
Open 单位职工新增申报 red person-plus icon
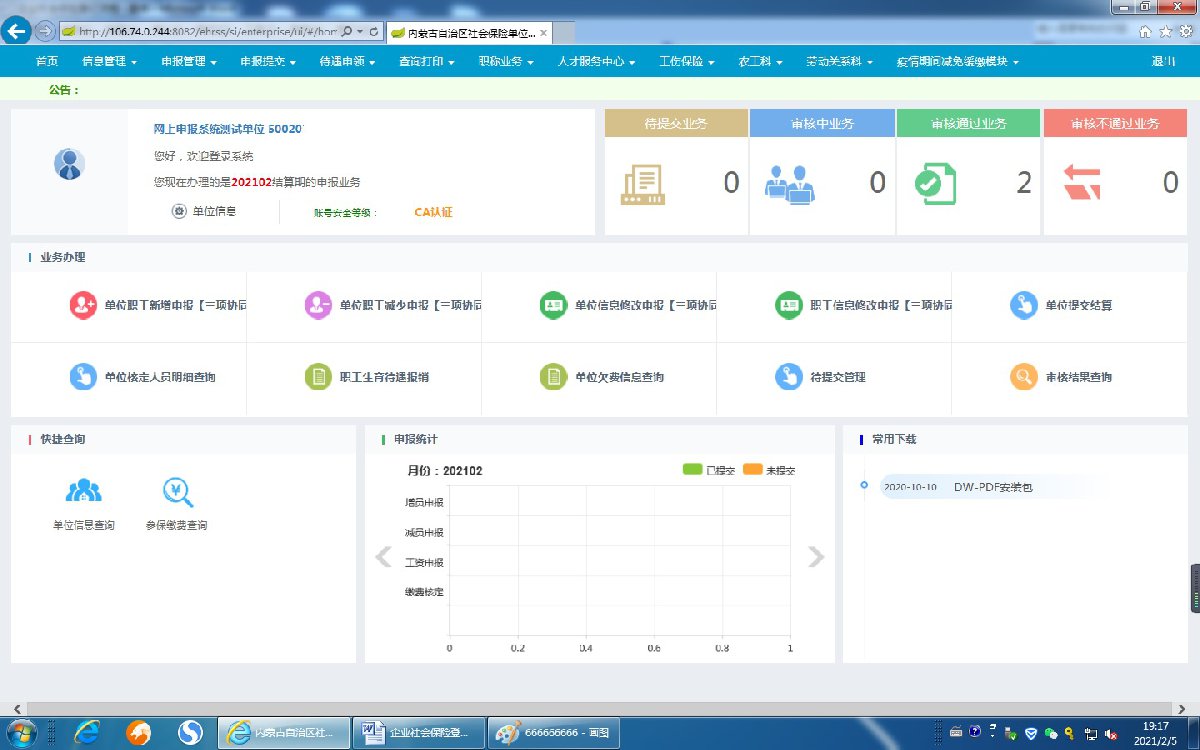tap(83, 305)
